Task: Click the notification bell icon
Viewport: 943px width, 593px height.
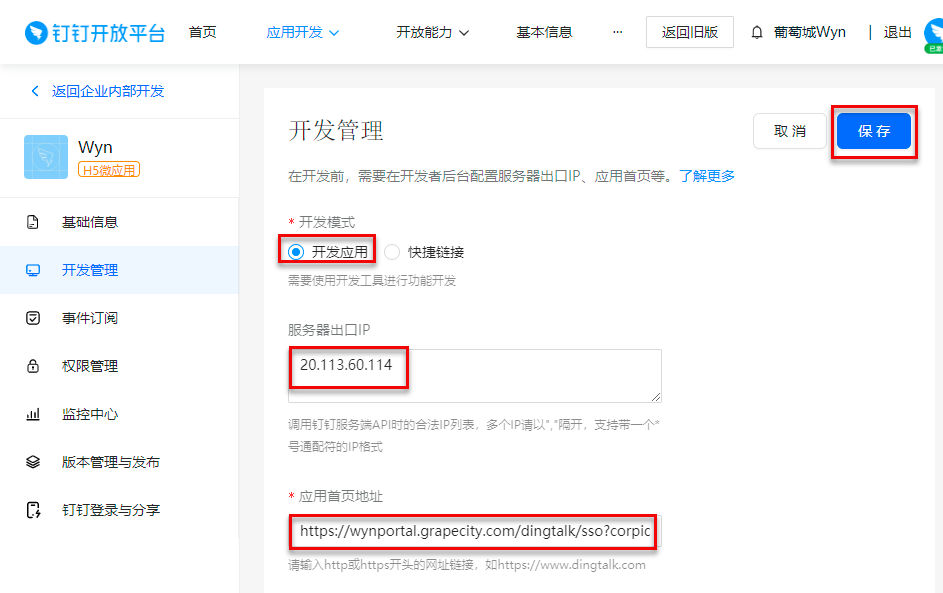Action: pos(757,32)
